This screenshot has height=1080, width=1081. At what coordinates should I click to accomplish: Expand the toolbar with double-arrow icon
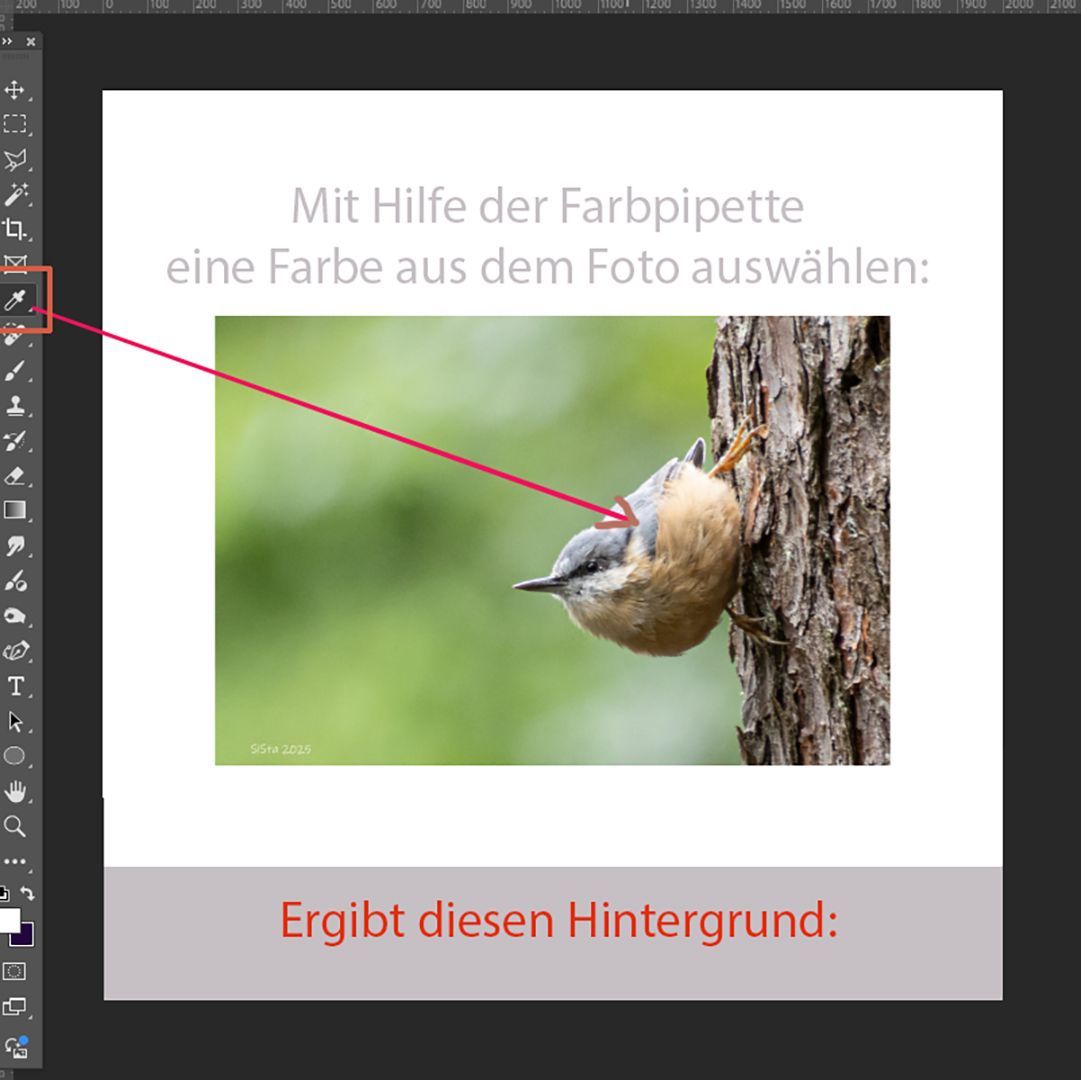click(x=7, y=42)
